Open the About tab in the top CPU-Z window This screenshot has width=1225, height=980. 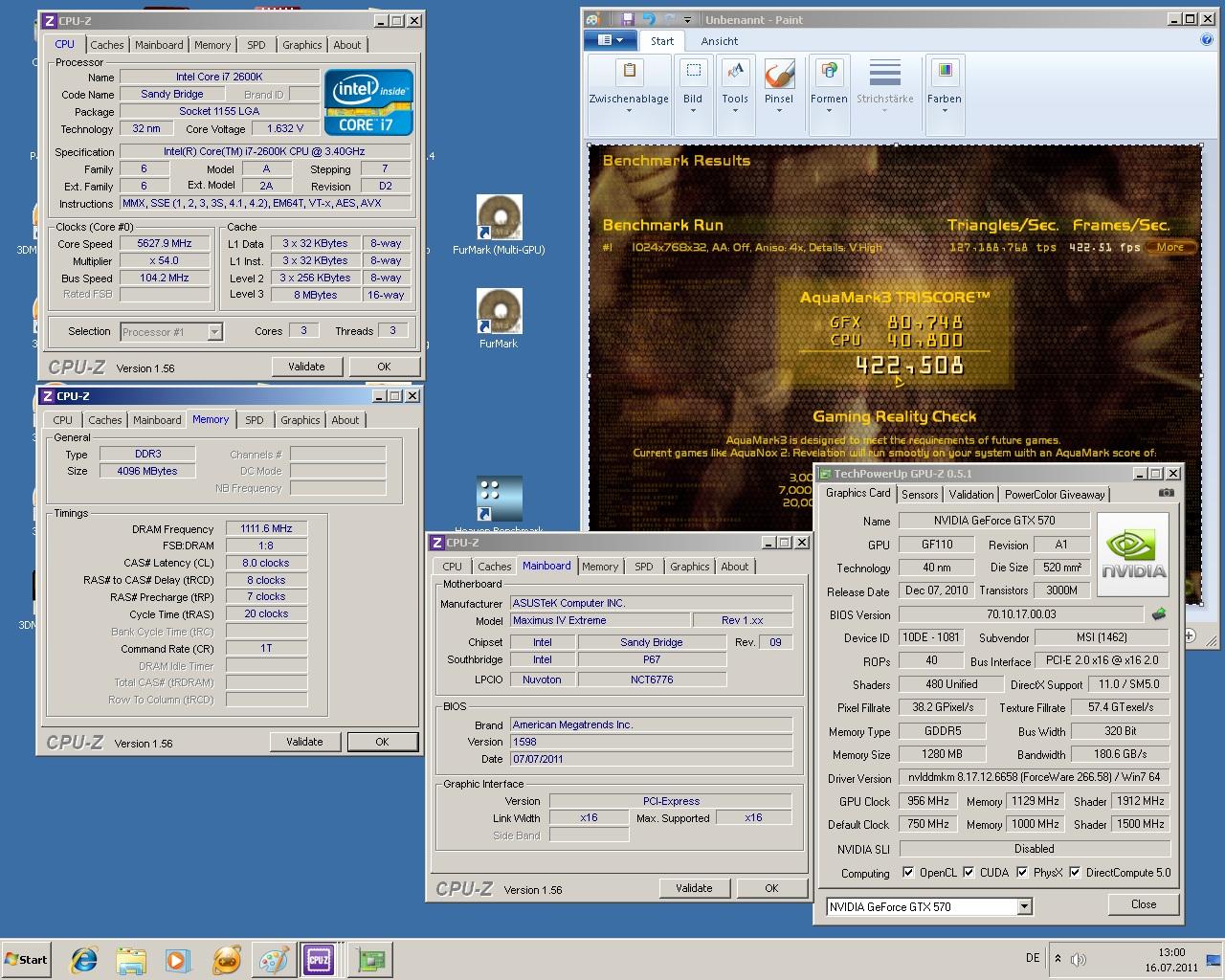347,45
